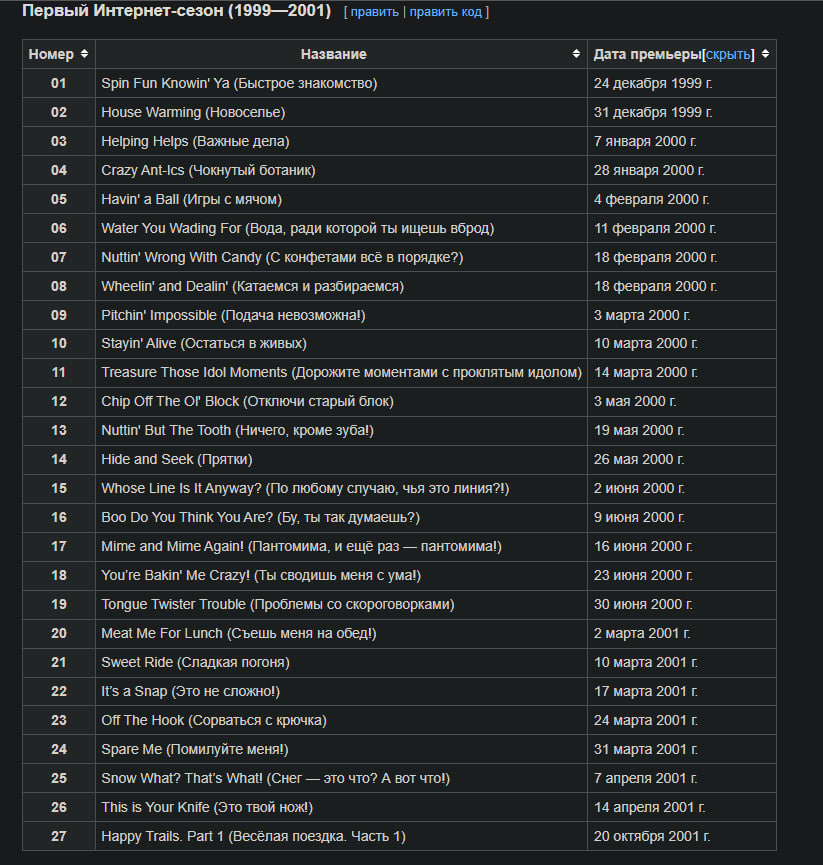Select episode number cell '12'

pos(59,401)
